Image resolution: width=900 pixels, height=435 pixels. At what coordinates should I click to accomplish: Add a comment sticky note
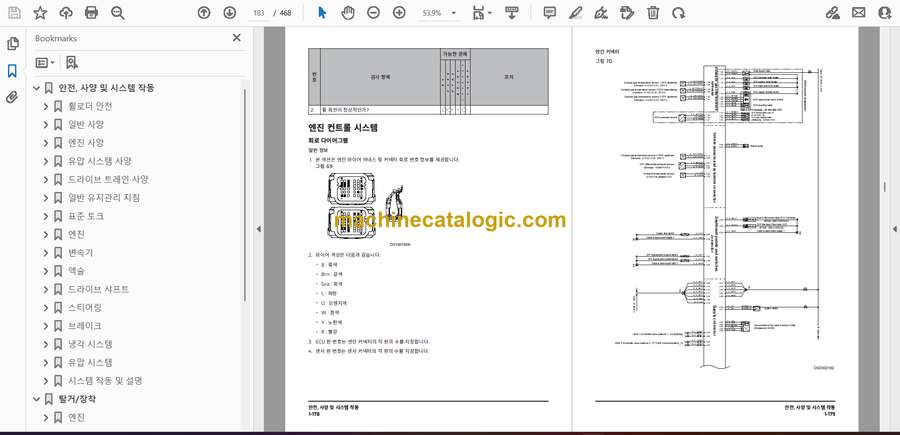point(550,13)
